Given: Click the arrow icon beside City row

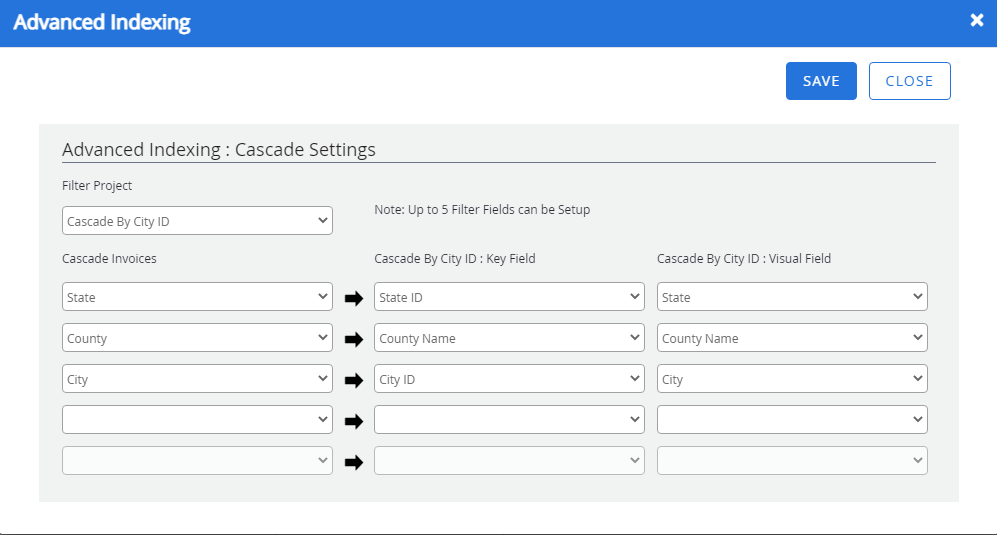Looking at the screenshot, I should coord(353,380).
